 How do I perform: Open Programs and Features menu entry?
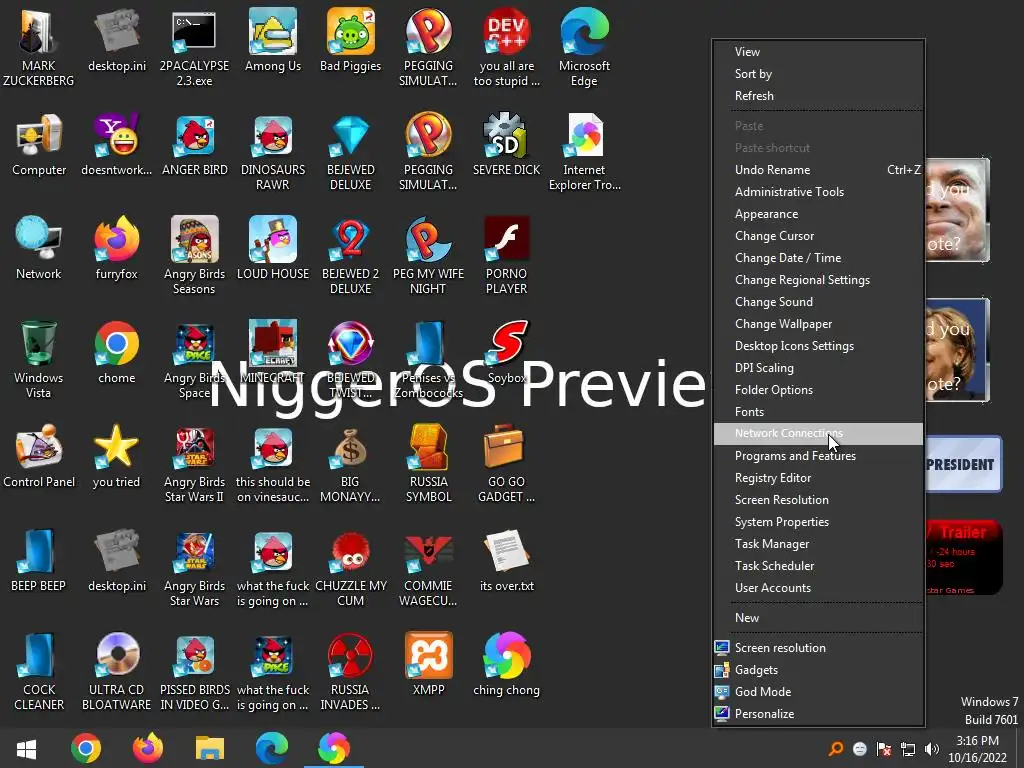(818, 456)
